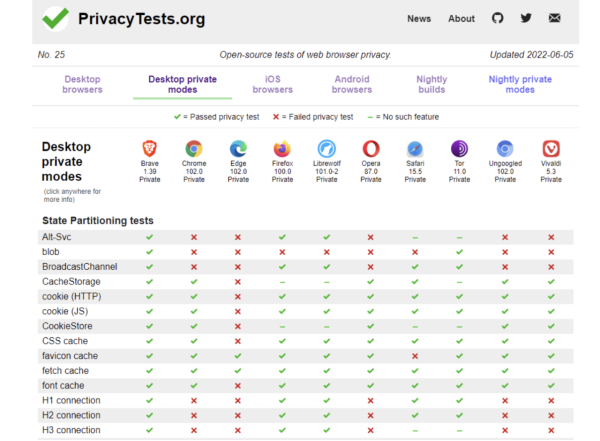Click the Vivaldi browser icon

click(551, 149)
